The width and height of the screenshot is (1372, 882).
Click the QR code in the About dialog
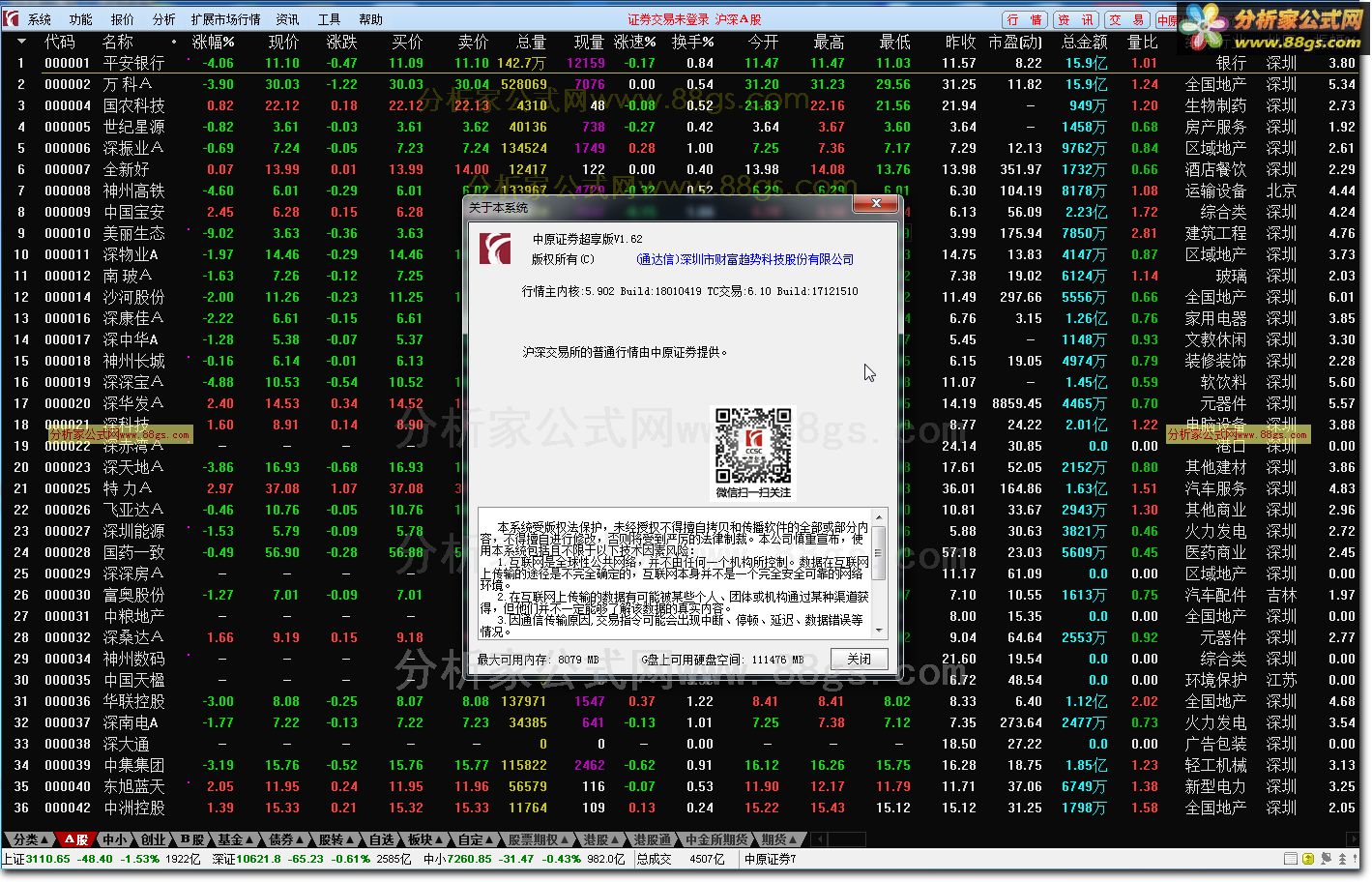tap(753, 446)
